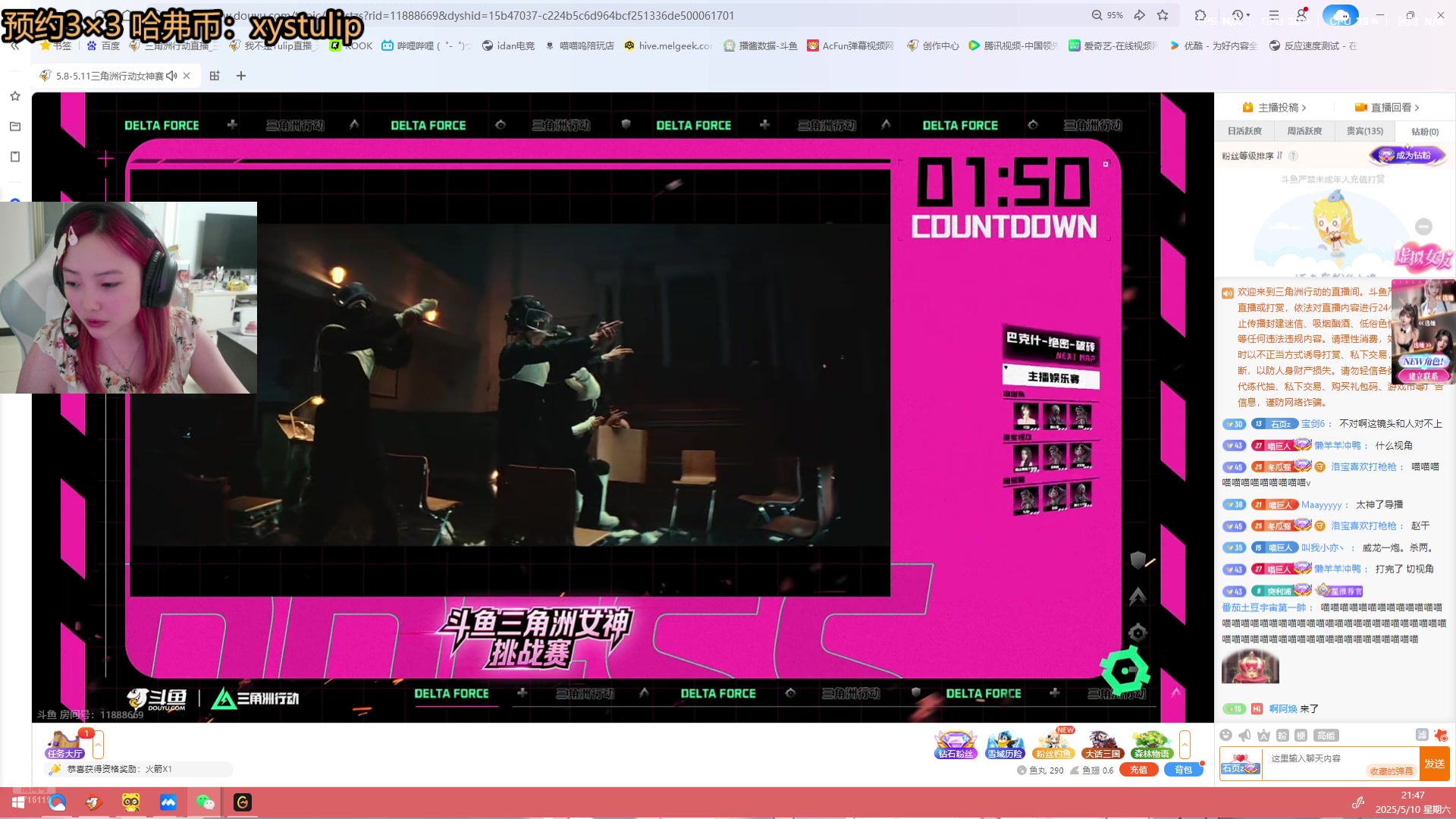This screenshot has height=819, width=1456.
Task: Switch to 周活跃度 tab
Action: pos(1304,131)
